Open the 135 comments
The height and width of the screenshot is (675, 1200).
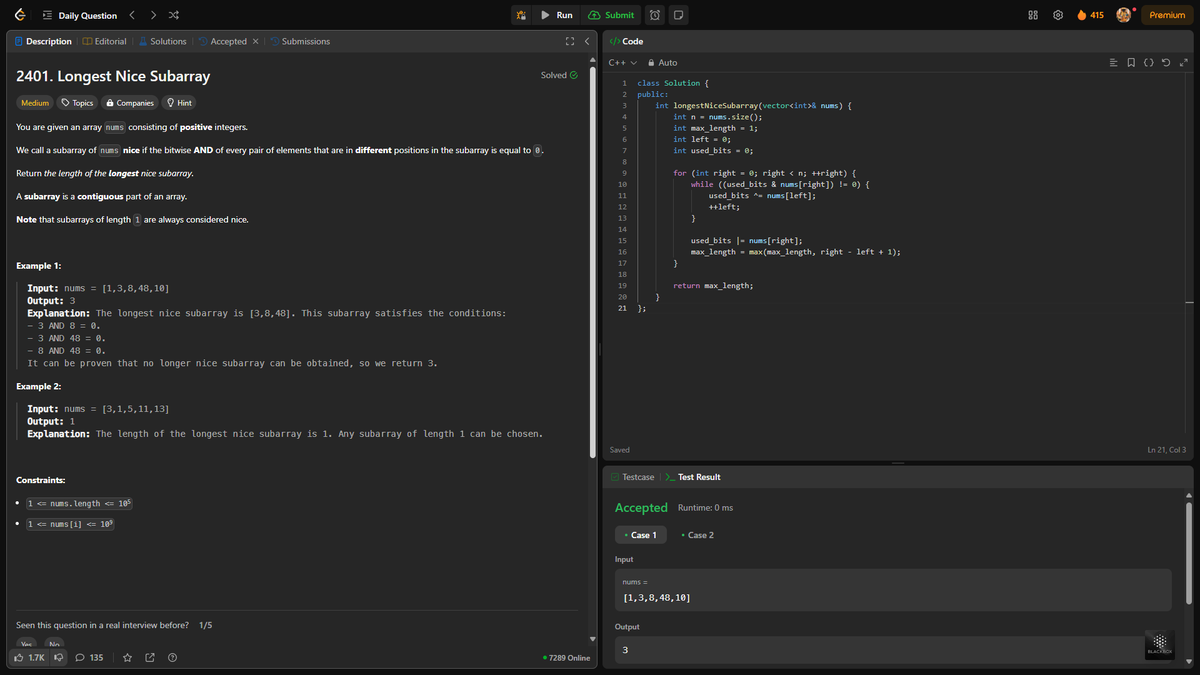click(89, 657)
